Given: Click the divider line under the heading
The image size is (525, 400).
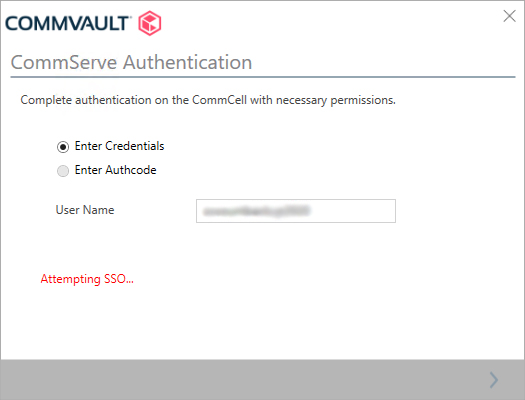Looking at the screenshot, I should pos(263,77).
